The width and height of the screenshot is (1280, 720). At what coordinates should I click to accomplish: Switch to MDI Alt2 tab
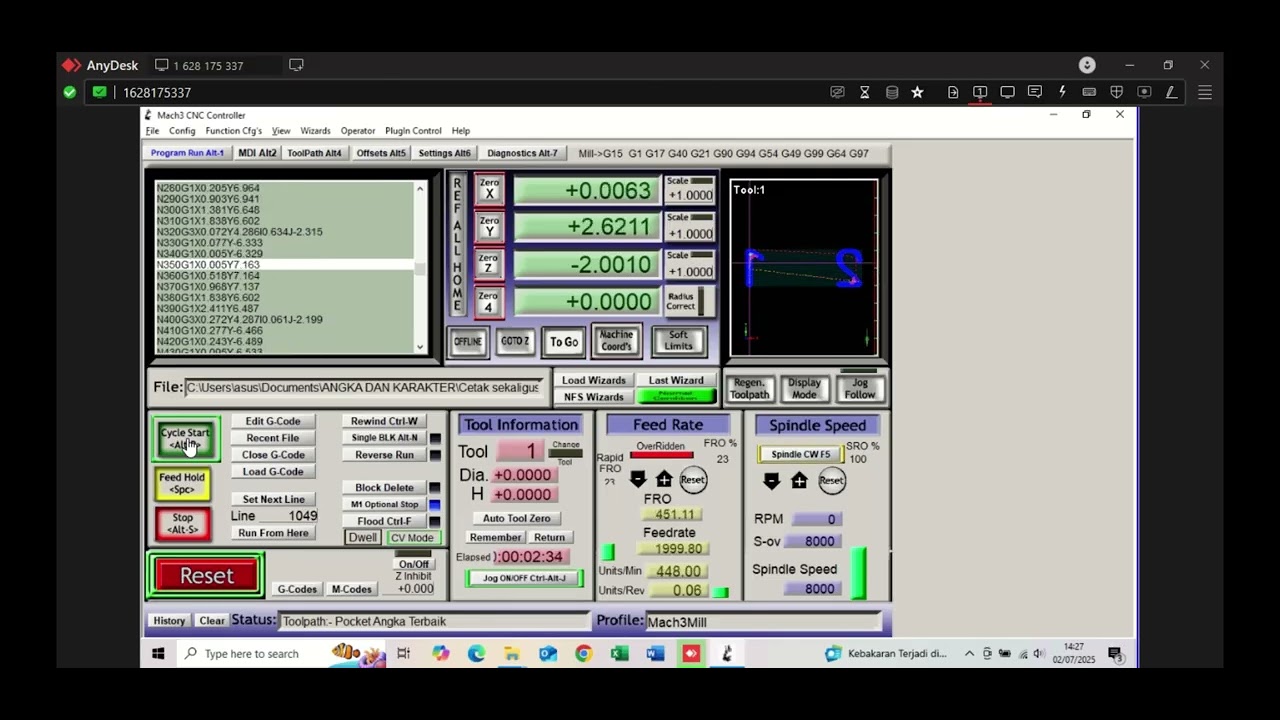click(x=257, y=153)
